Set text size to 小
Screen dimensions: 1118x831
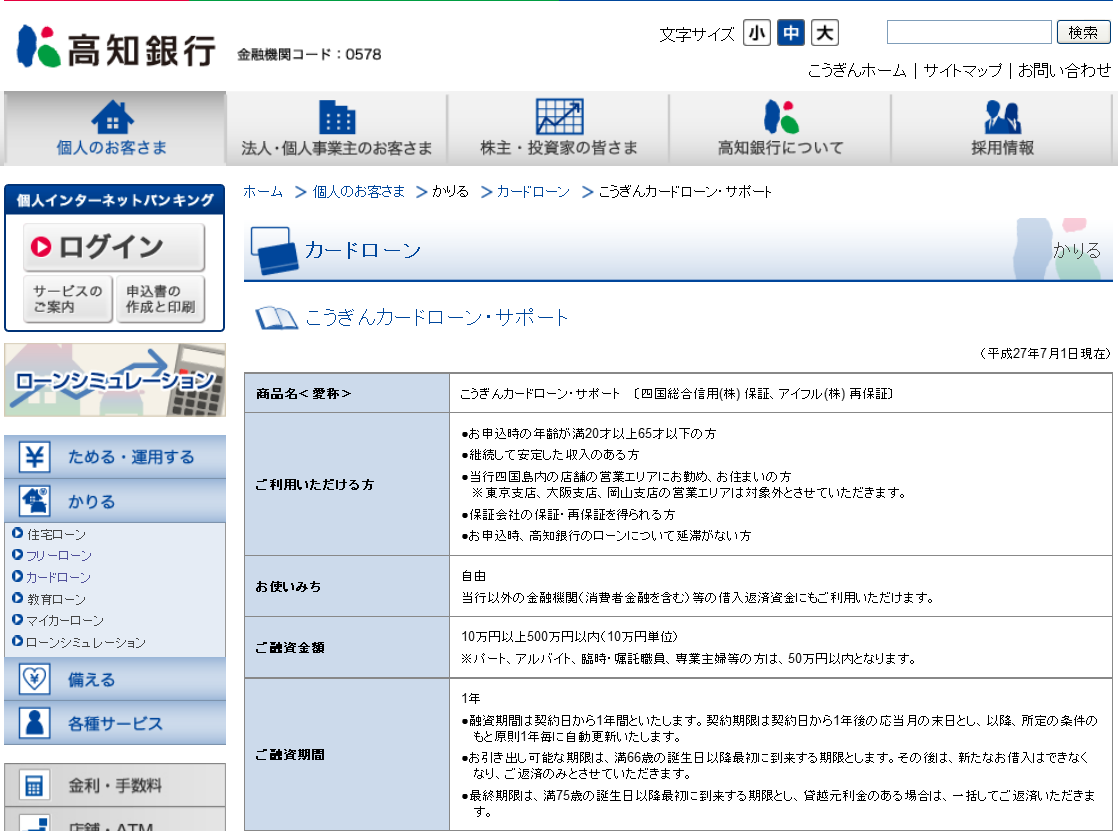coord(757,33)
